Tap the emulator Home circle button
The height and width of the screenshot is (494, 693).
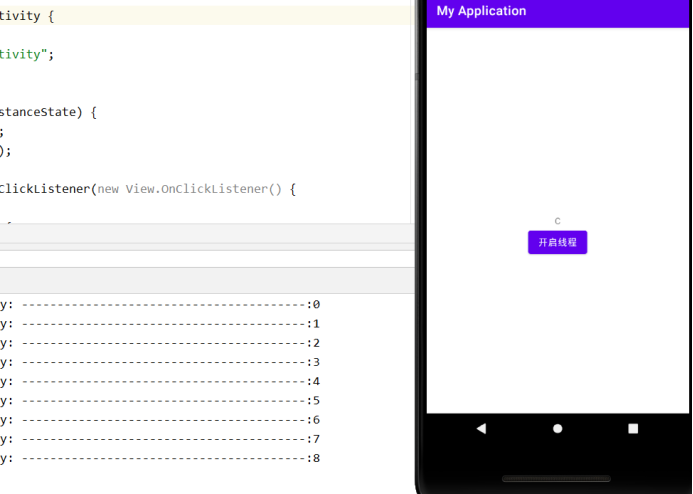click(x=557, y=428)
